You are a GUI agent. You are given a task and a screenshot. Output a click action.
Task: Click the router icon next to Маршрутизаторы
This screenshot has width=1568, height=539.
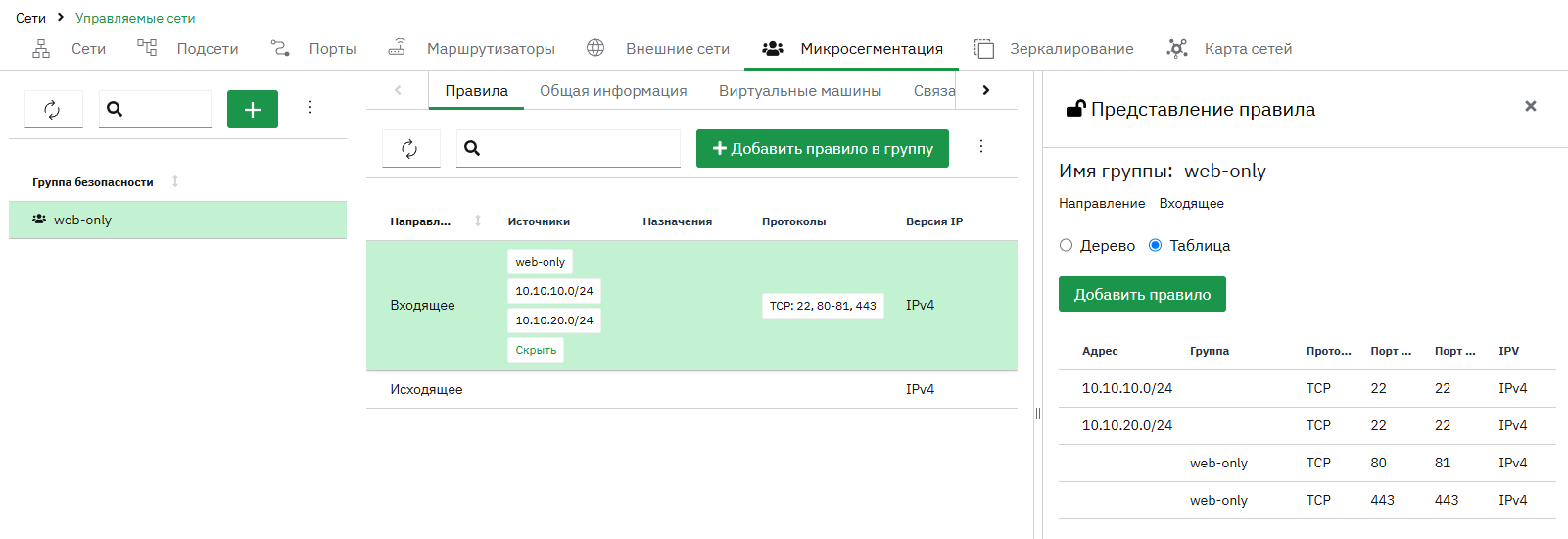pos(397,48)
